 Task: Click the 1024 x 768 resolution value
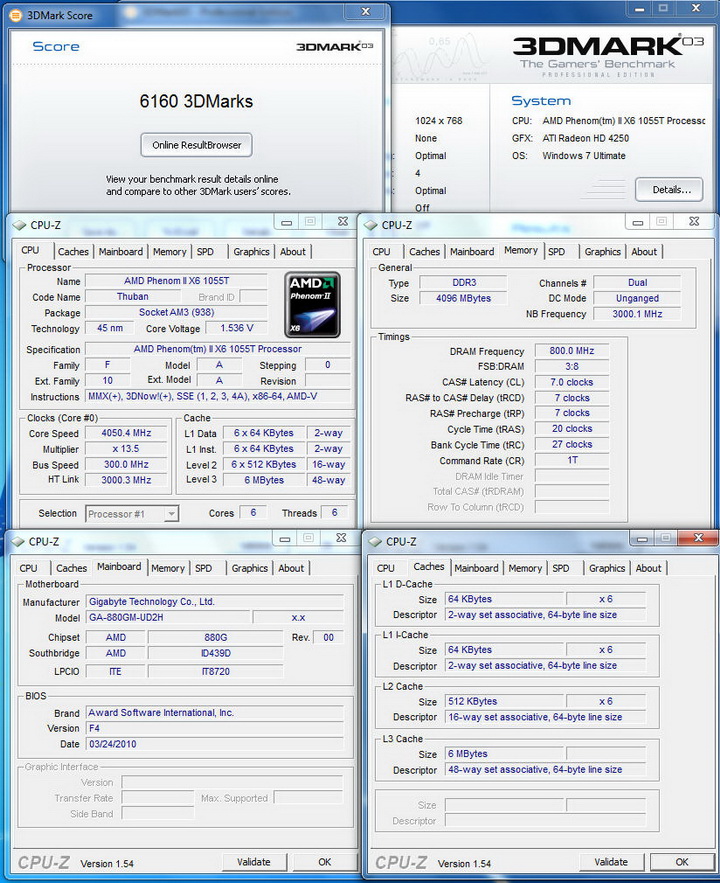point(439,121)
